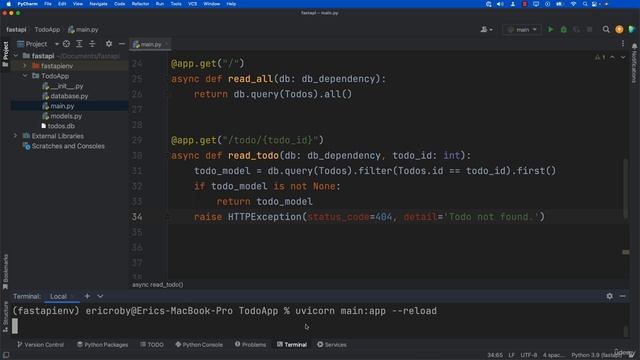640x360 pixels.
Task: Start debugging with the bug icon
Action: point(563,29)
